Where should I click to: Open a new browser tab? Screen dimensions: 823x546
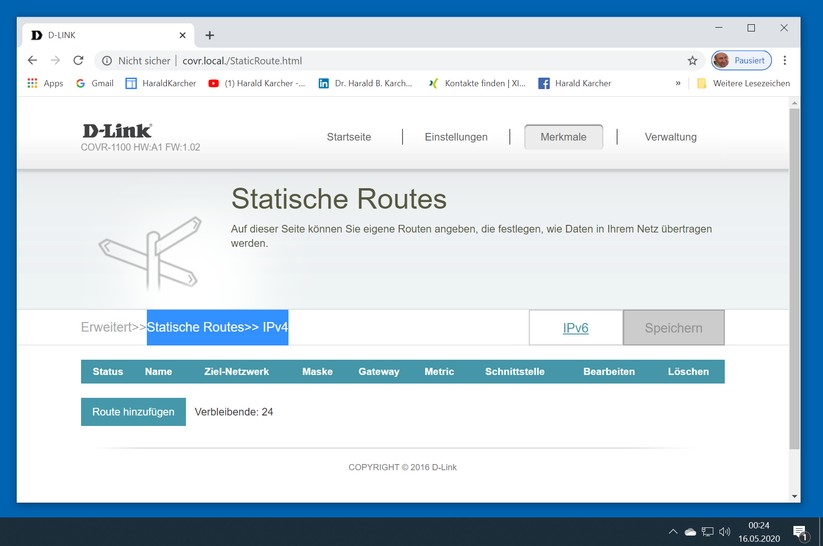[x=209, y=35]
